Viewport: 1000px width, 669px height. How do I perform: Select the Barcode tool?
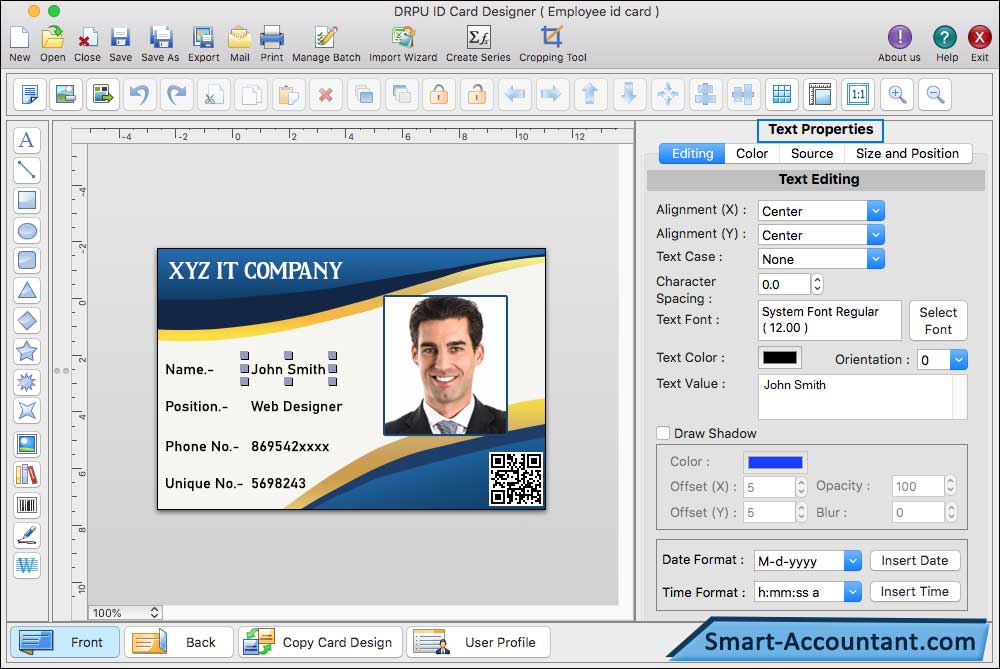tap(27, 505)
